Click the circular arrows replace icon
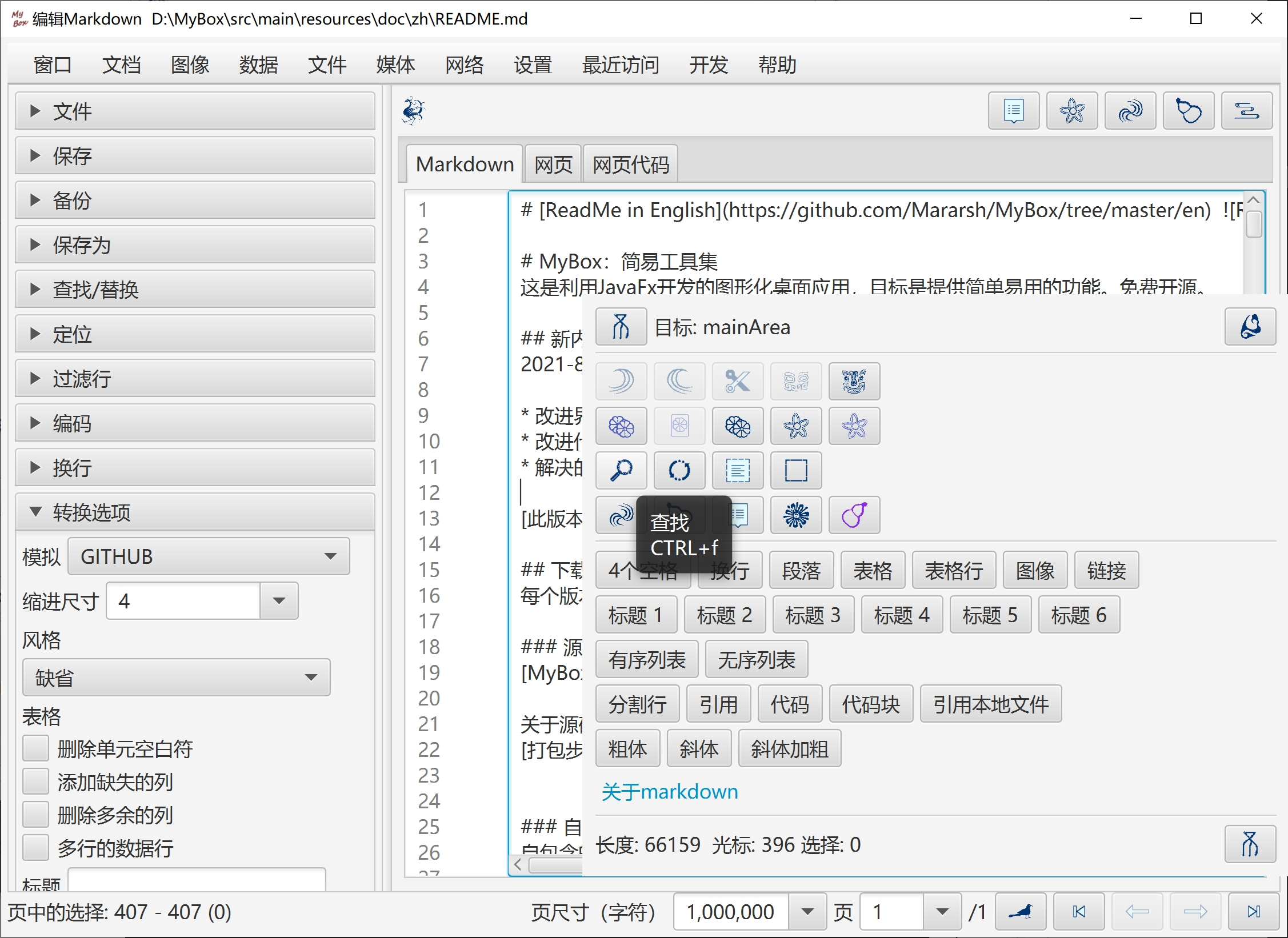Image resolution: width=1288 pixels, height=938 pixels. pyautogui.click(x=679, y=470)
